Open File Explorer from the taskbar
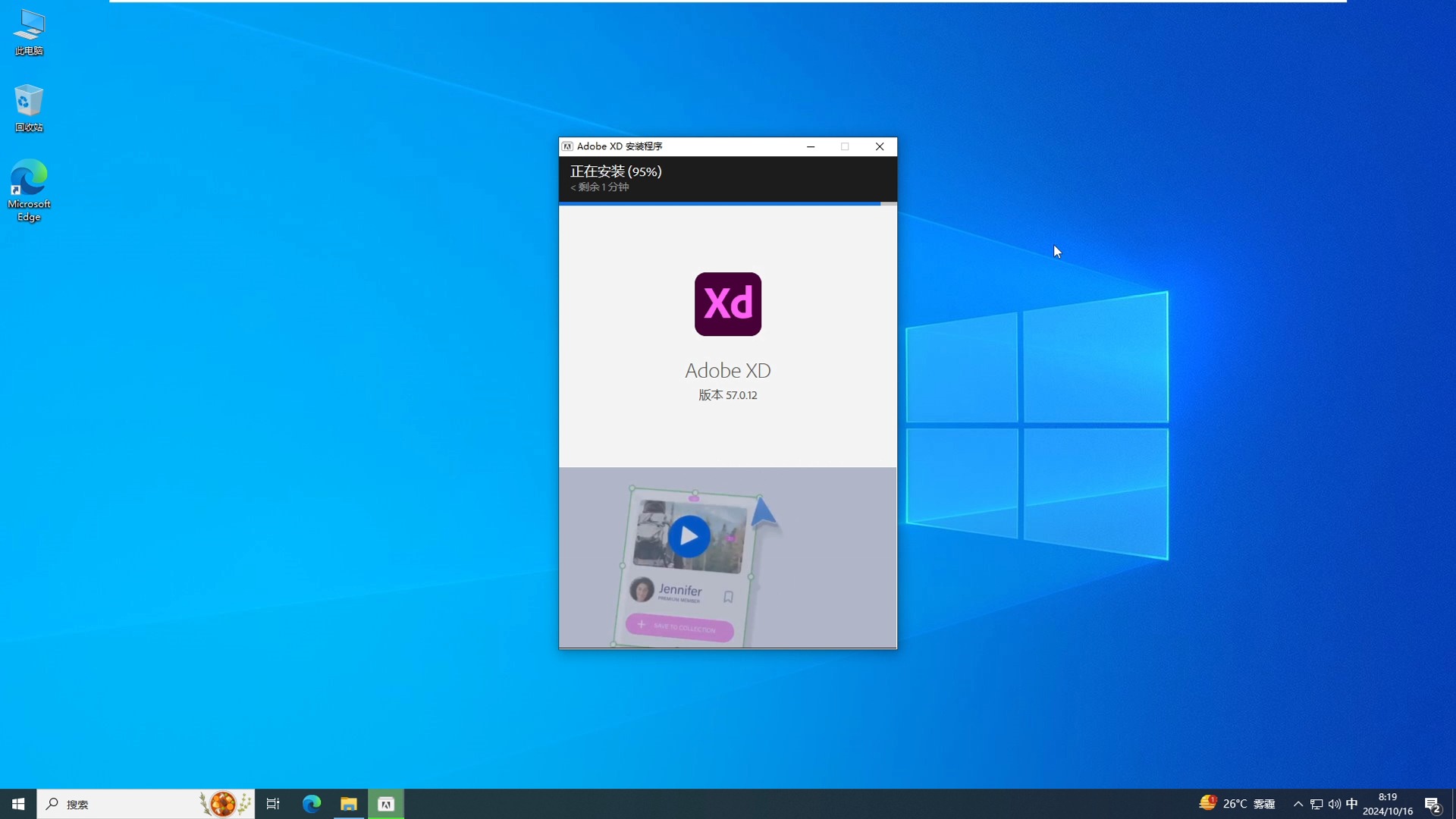 coord(349,804)
